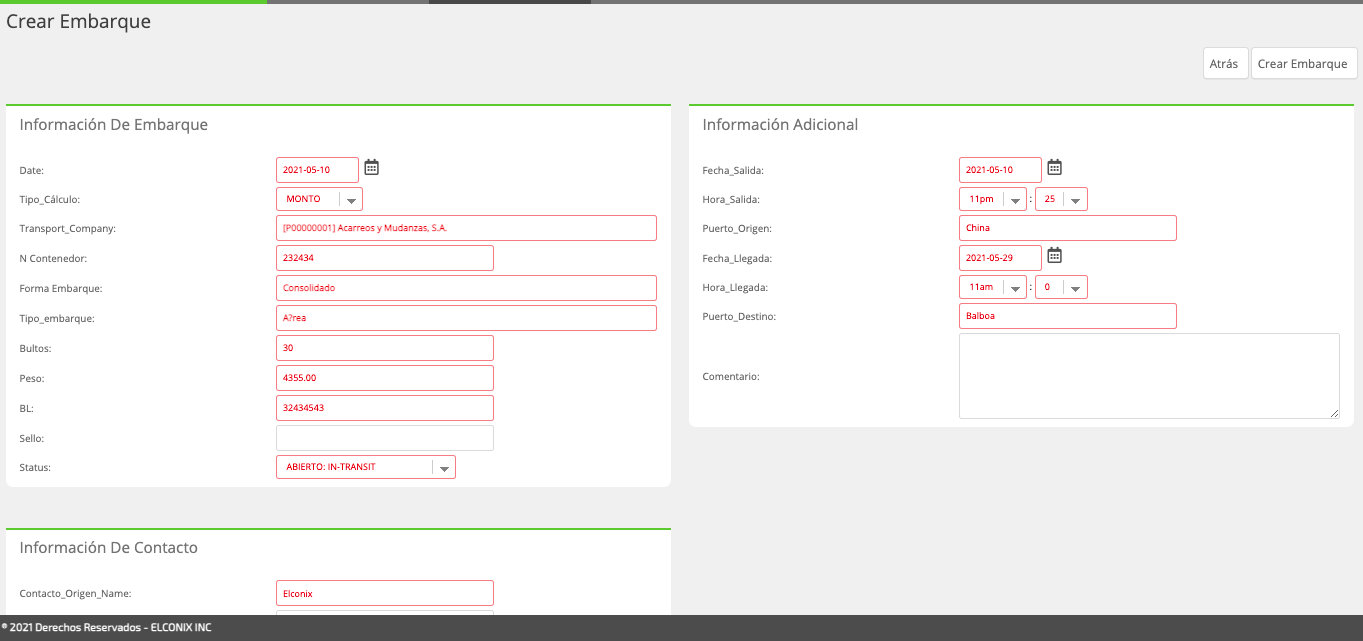The image size is (1363, 641).
Task: Click the Comentario: label
Action: tap(731, 377)
